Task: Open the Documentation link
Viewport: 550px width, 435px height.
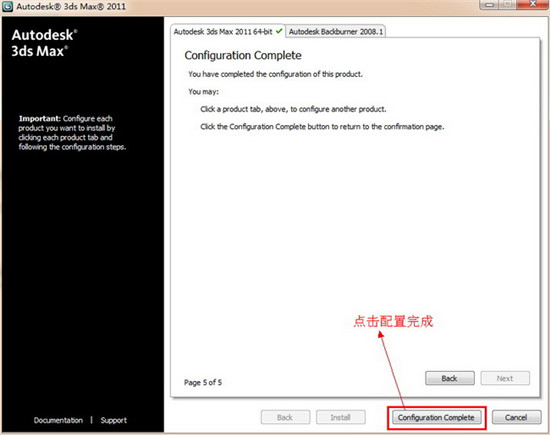Action: pyautogui.click(x=59, y=420)
